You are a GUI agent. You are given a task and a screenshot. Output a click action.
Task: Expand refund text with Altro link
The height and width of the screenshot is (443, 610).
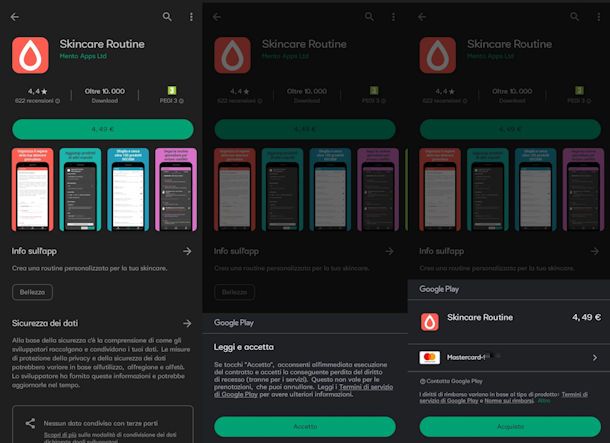coord(544,401)
